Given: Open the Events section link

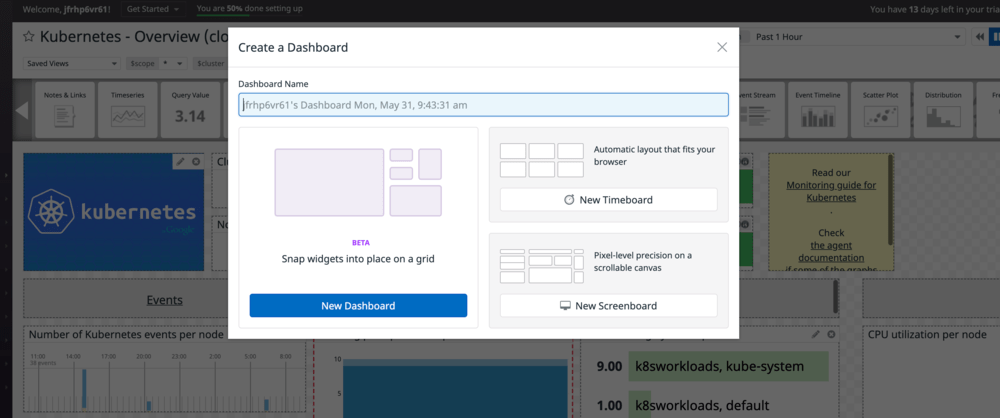Looking at the screenshot, I should click(x=165, y=300).
